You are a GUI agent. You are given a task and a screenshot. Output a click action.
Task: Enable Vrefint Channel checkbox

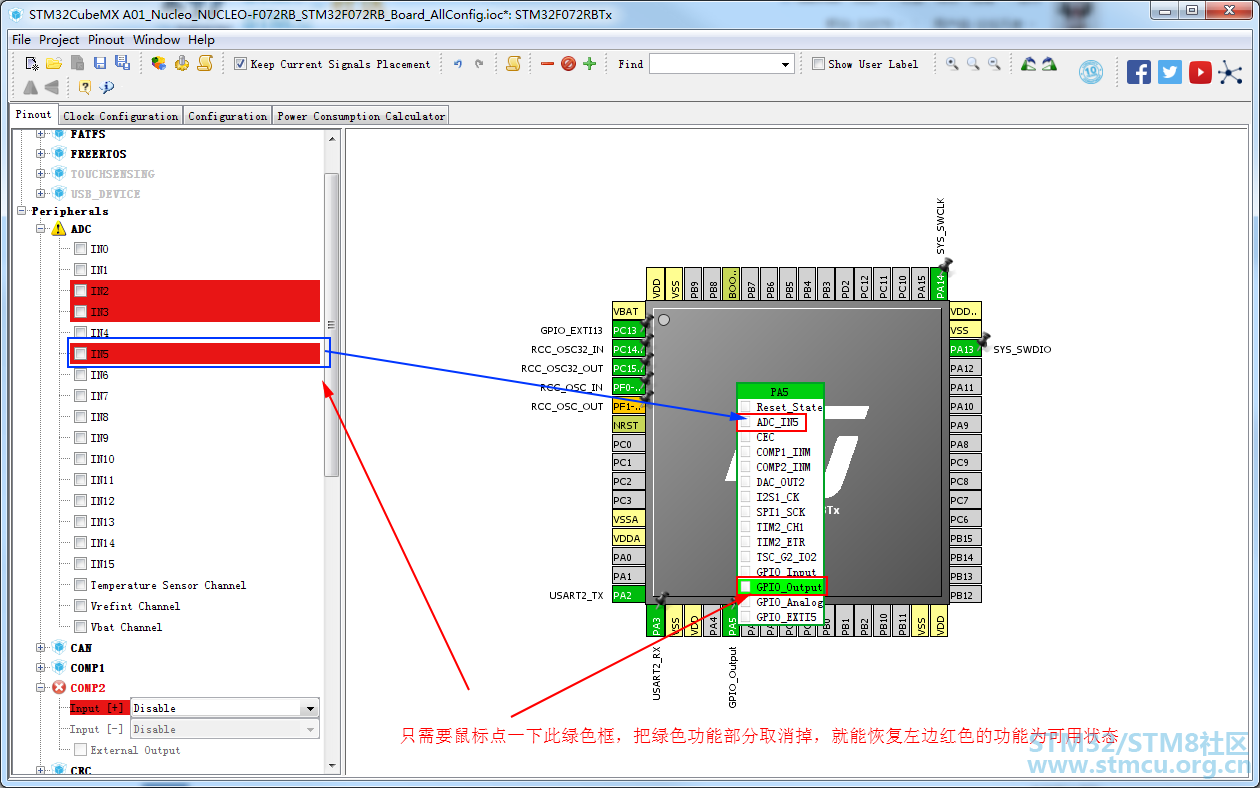coord(80,606)
